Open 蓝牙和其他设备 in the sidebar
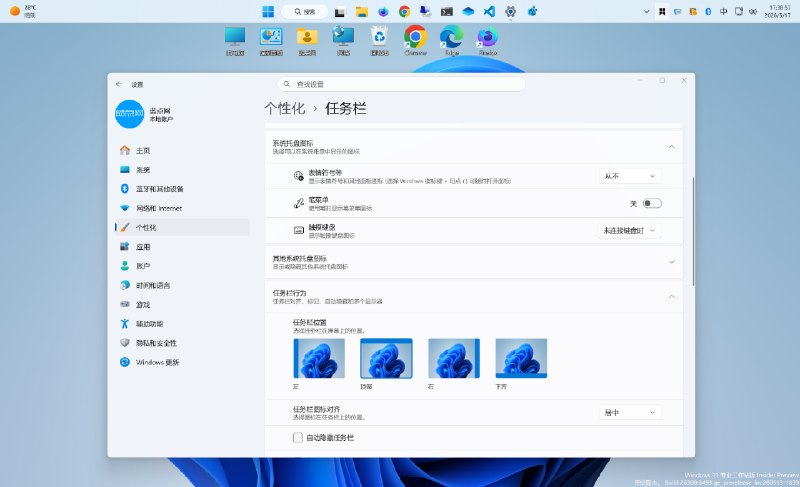 [x=182, y=189]
